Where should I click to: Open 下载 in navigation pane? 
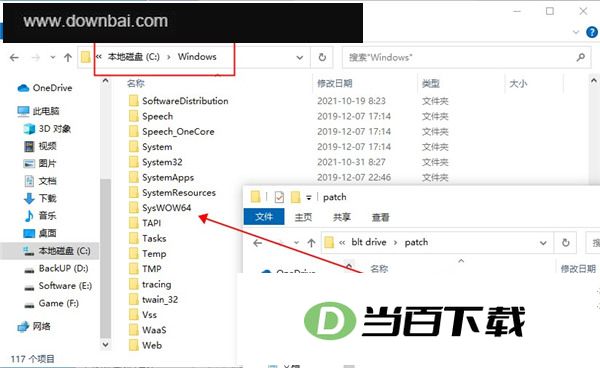(x=40, y=199)
